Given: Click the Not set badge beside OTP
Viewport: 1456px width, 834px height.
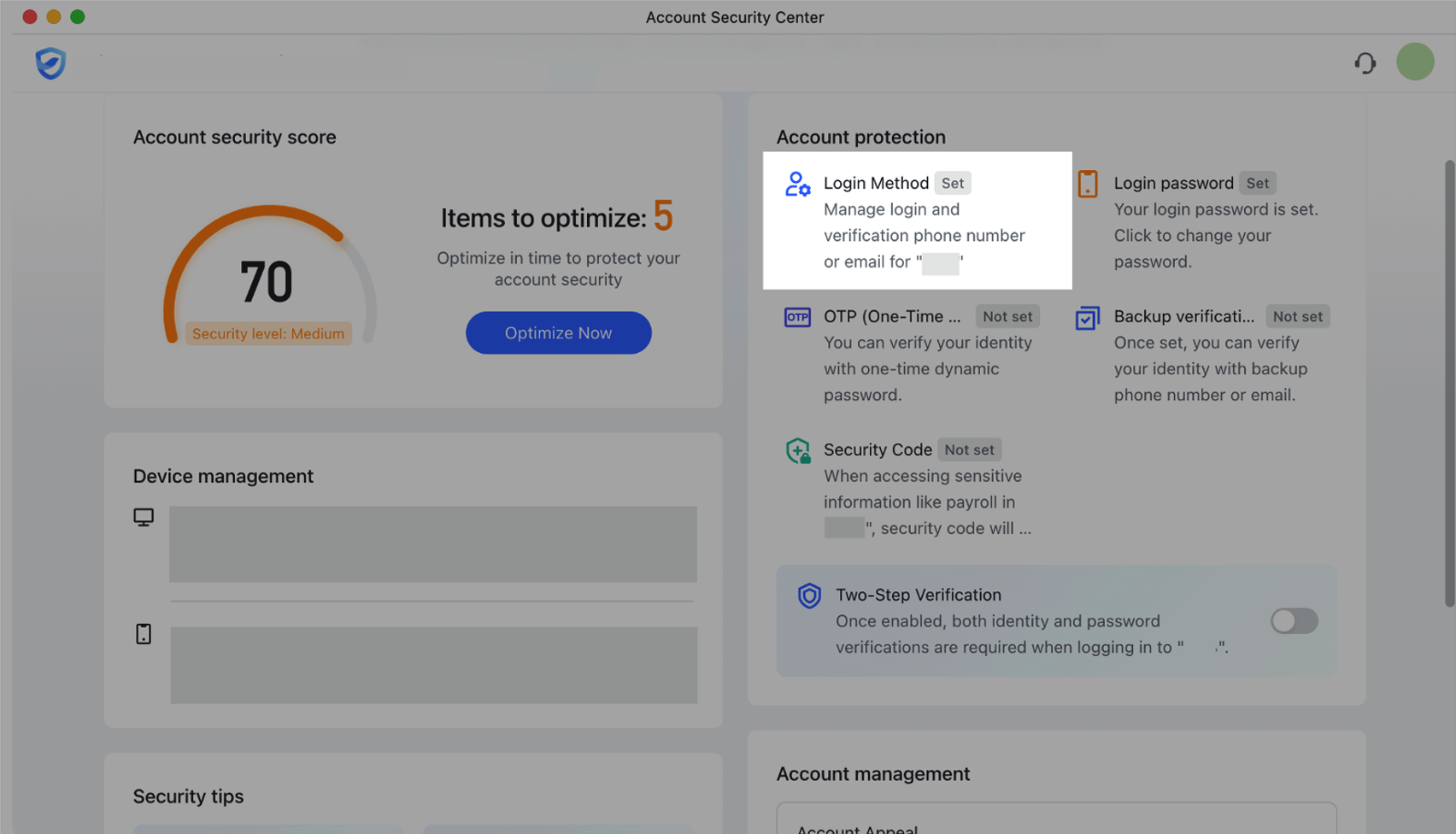Looking at the screenshot, I should 1007,316.
